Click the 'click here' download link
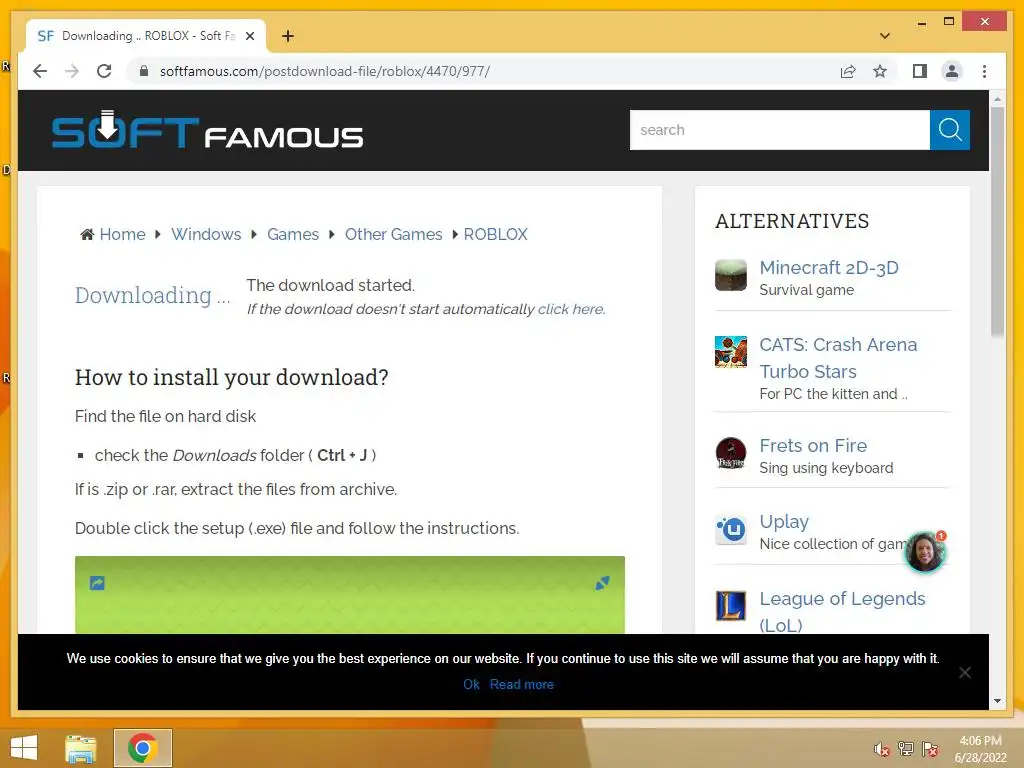This screenshot has width=1024, height=768. pos(571,309)
